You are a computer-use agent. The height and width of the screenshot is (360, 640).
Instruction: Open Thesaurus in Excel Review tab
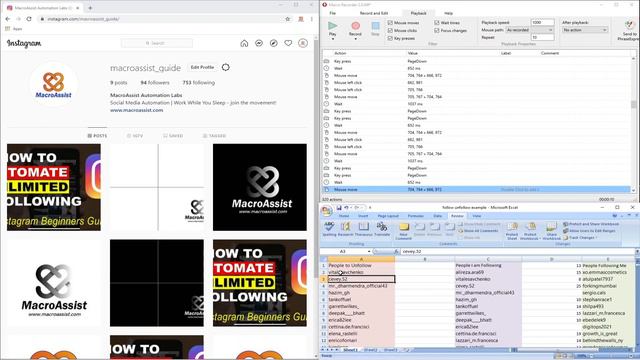363,229
